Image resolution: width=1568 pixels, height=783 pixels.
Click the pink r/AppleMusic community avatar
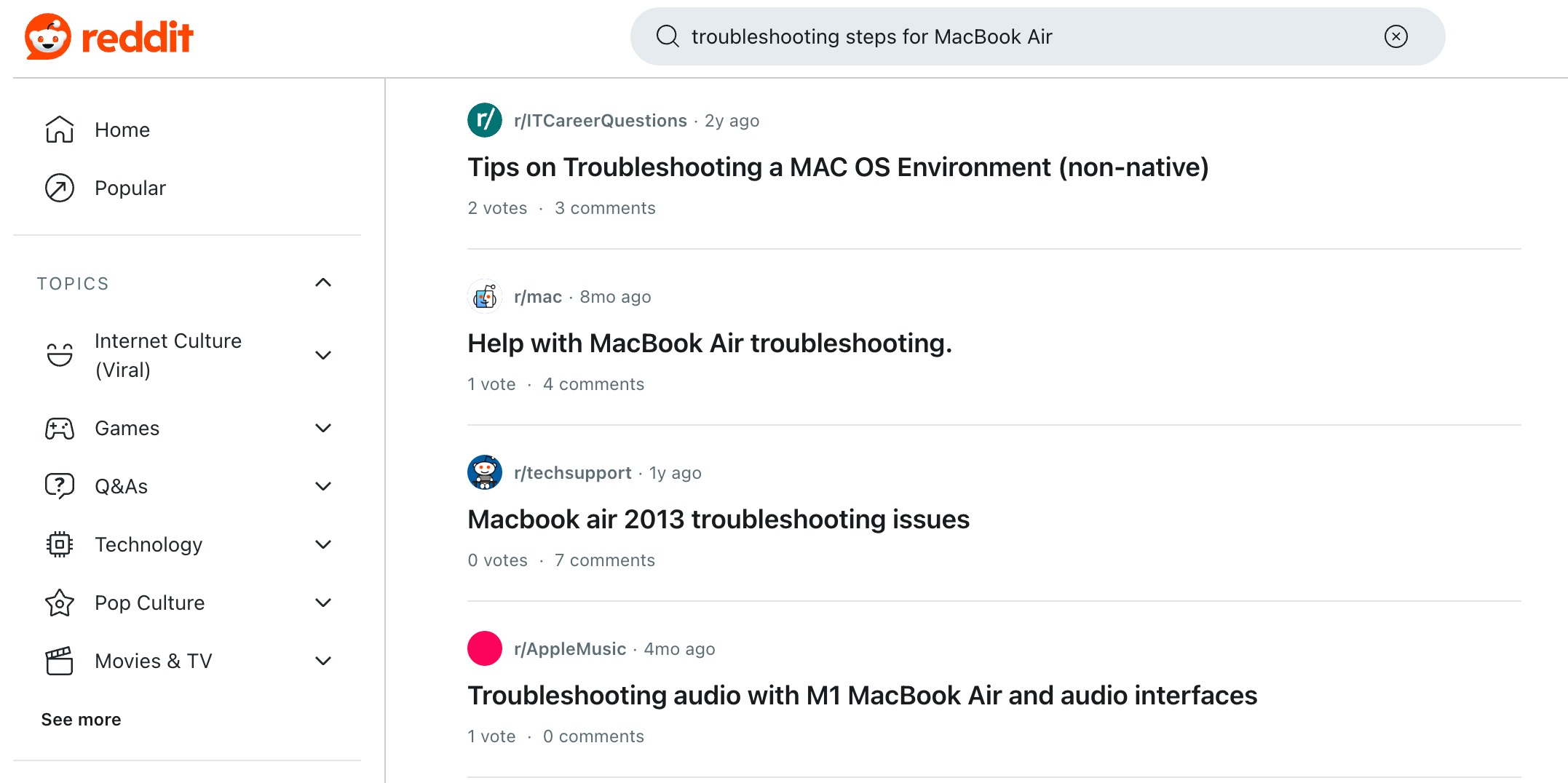[x=485, y=648]
